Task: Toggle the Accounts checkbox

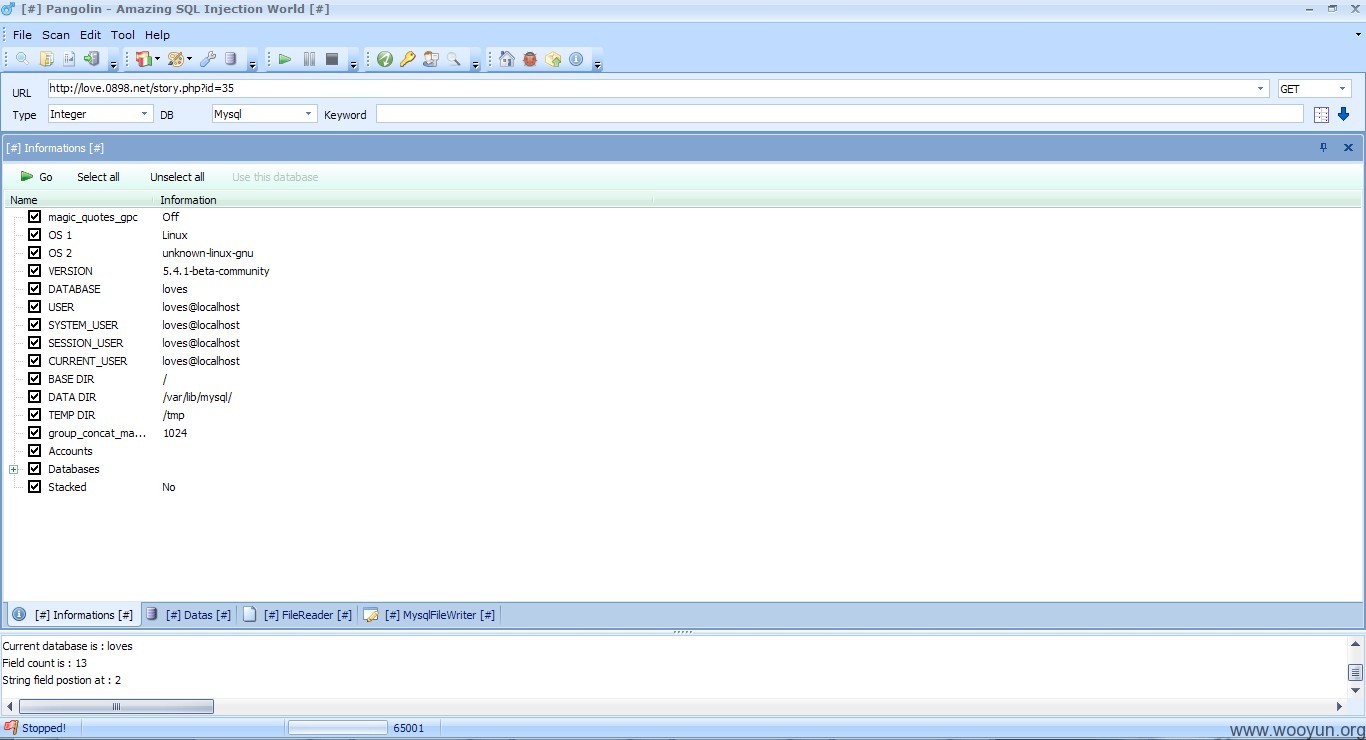Action: [35, 451]
